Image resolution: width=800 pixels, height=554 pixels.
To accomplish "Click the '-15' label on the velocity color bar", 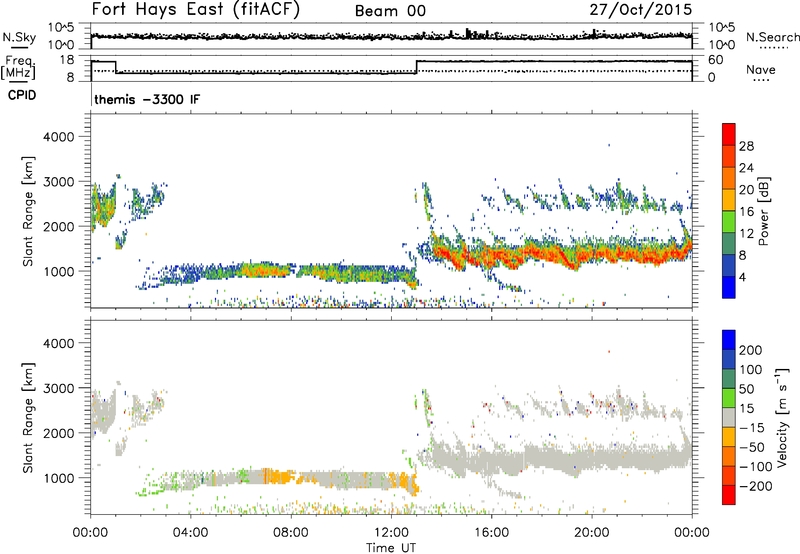I will (751, 428).
